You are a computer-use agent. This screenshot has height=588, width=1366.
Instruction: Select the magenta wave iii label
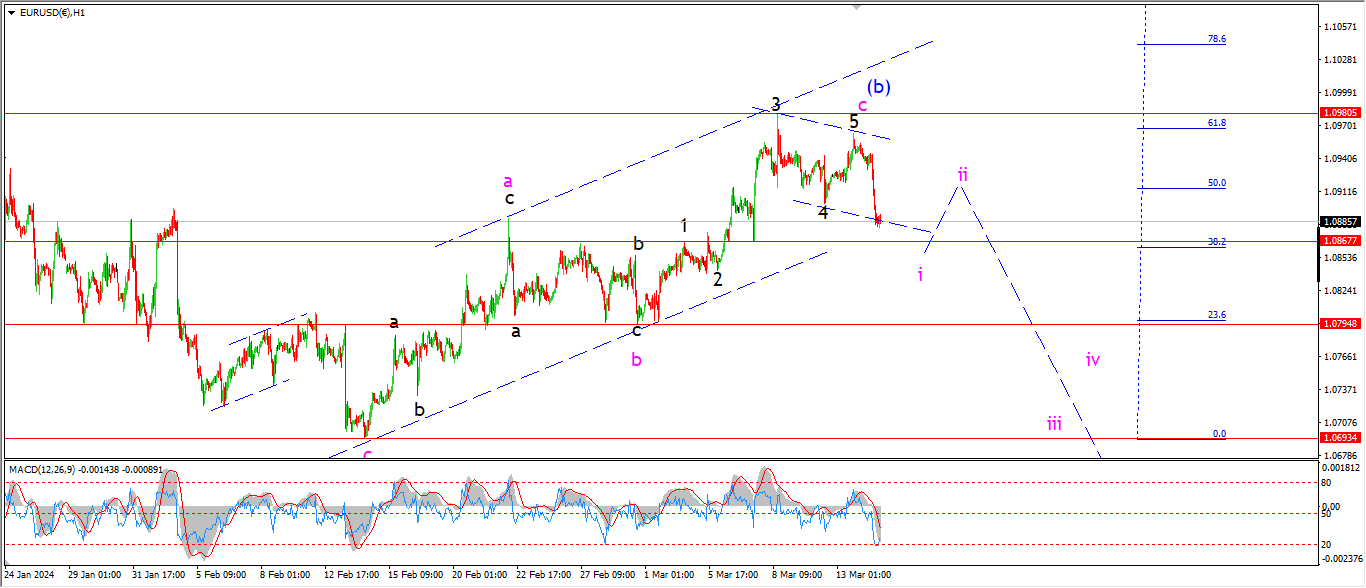tap(1054, 424)
